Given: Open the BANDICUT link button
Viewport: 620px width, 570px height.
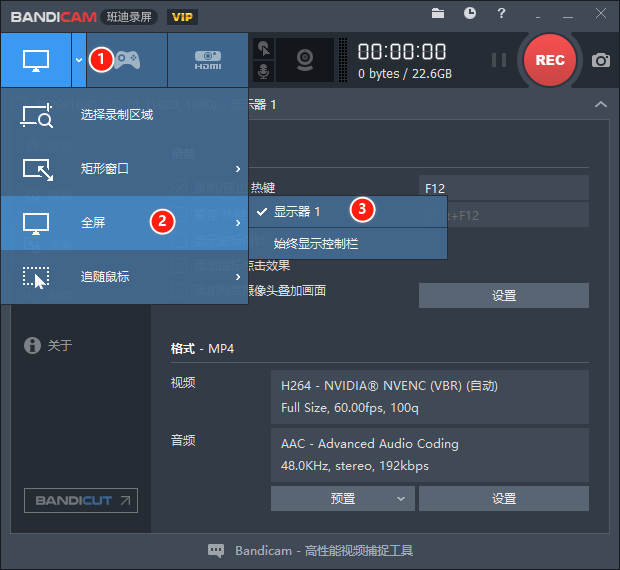Looking at the screenshot, I should [81, 500].
